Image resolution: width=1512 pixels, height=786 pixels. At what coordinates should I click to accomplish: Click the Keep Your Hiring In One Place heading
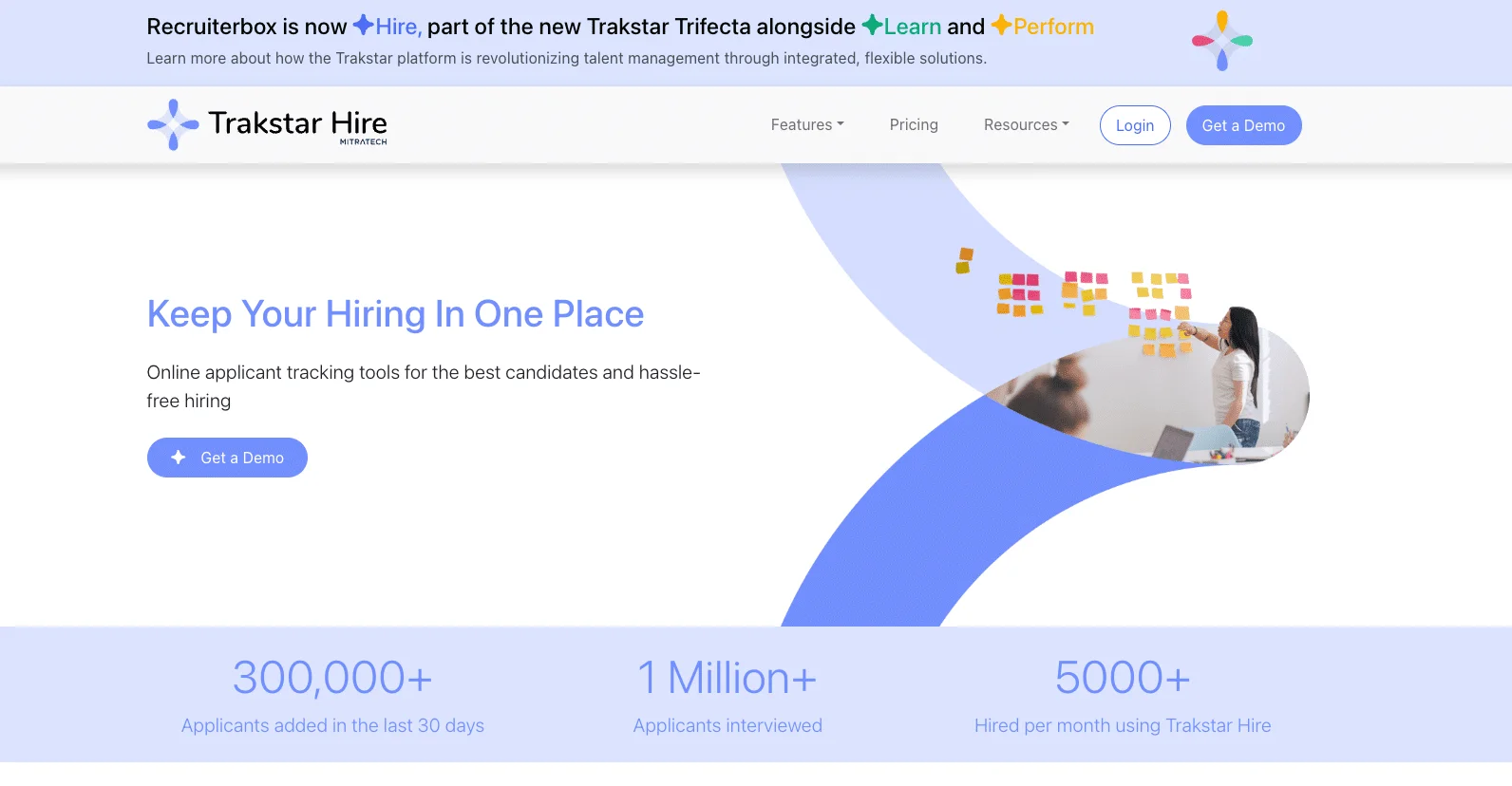click(x=395, y=314)
